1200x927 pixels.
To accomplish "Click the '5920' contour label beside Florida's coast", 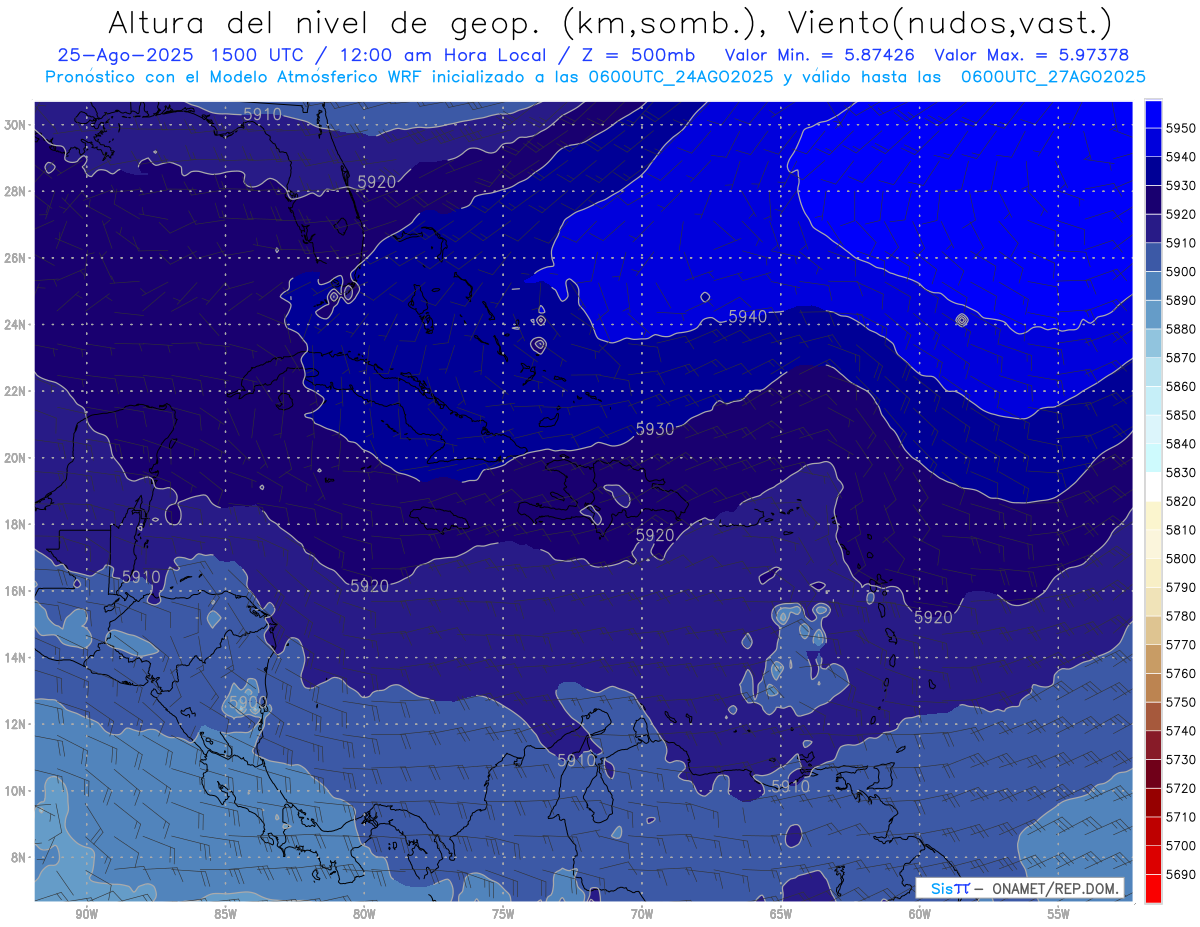I will (x=377, y=182).
